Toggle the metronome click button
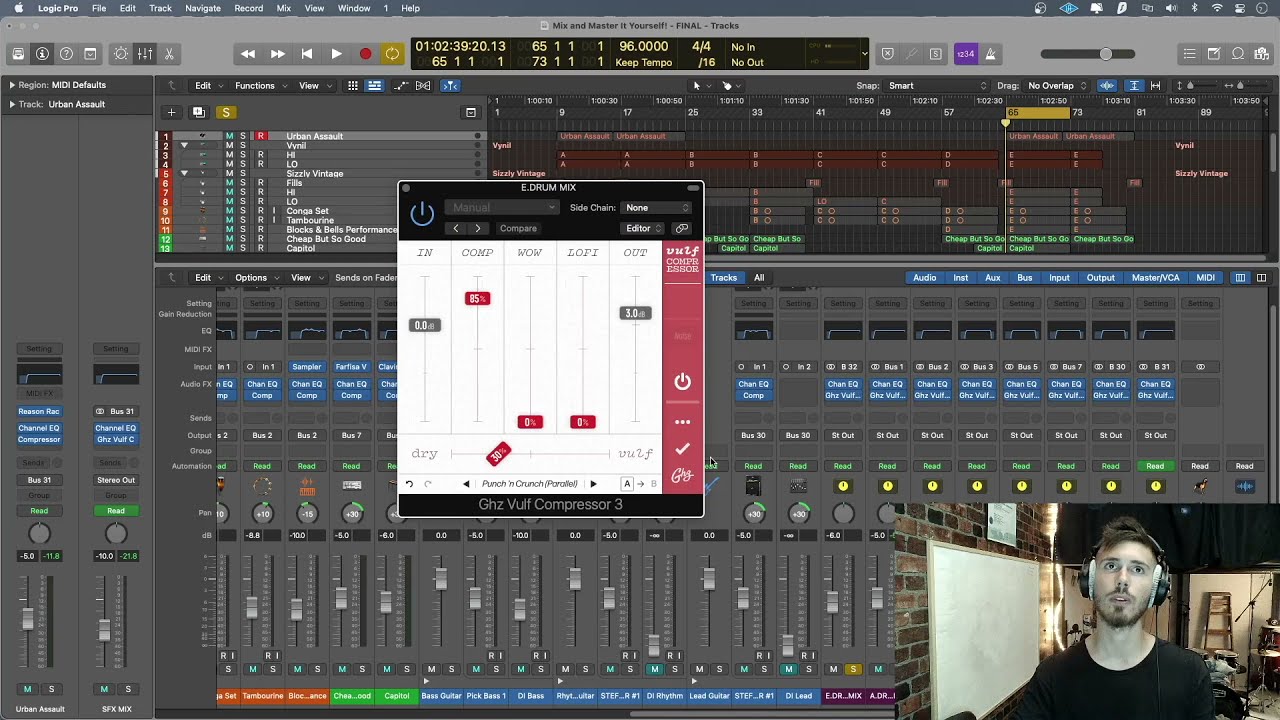The image size is (1280, 720). click(x=990, y=54)
